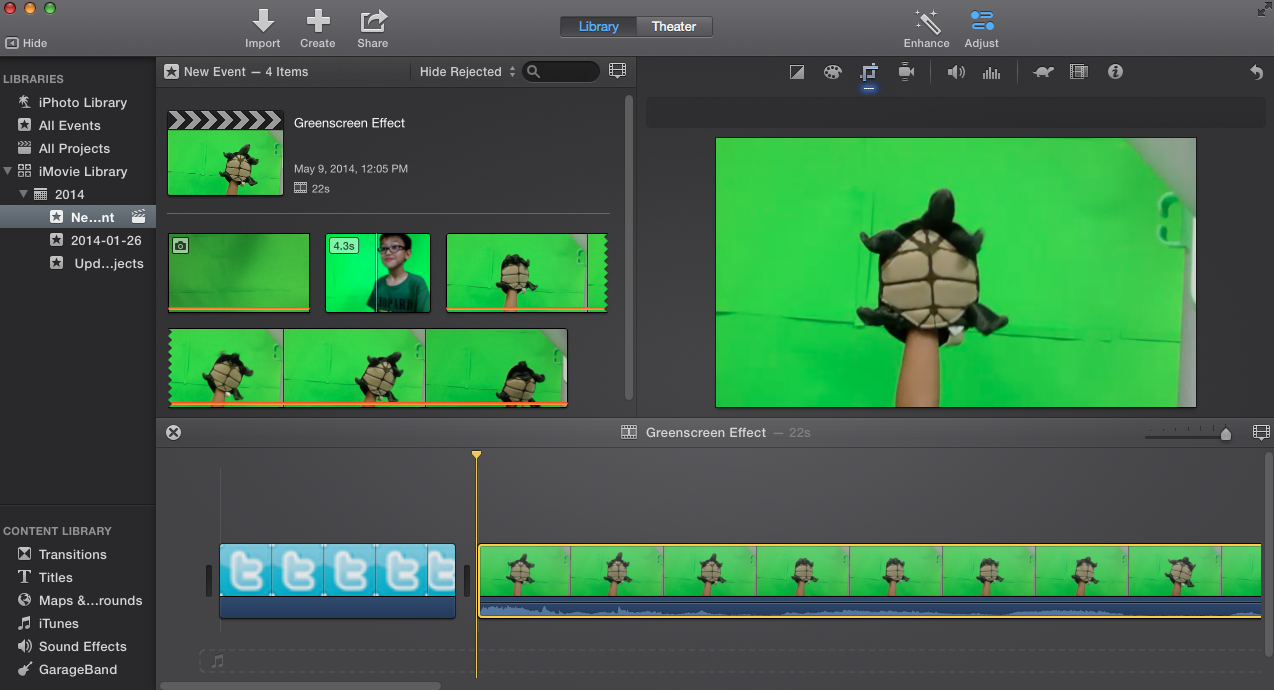The height and width of the screenshot is (690, 1274).
Task: Select the Stabilization camera icon
Action: click(x=906, y=72)
